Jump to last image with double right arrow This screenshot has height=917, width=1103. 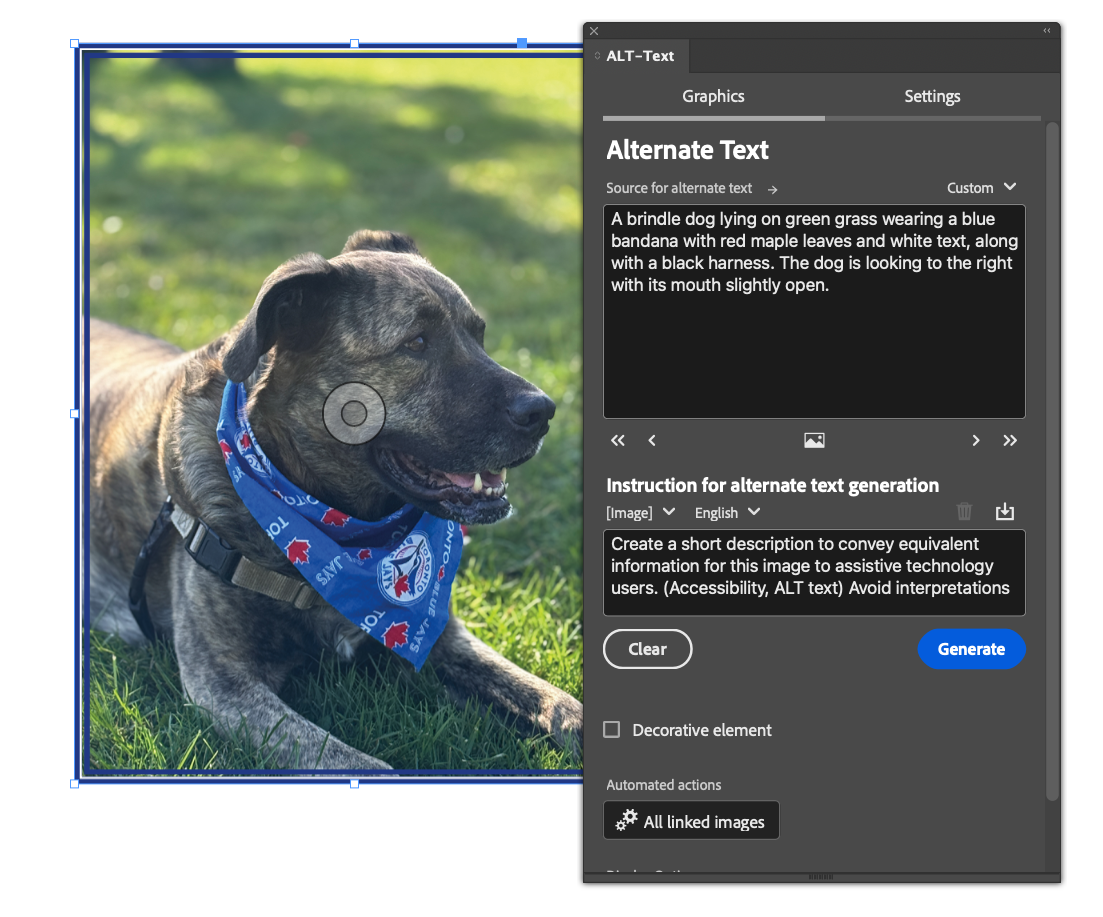click(x=1009, y=440)
